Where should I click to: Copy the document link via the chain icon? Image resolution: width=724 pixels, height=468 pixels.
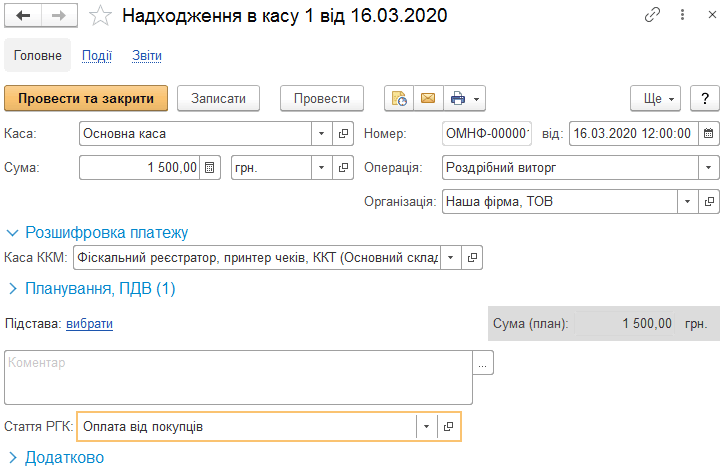click(652, 15)
